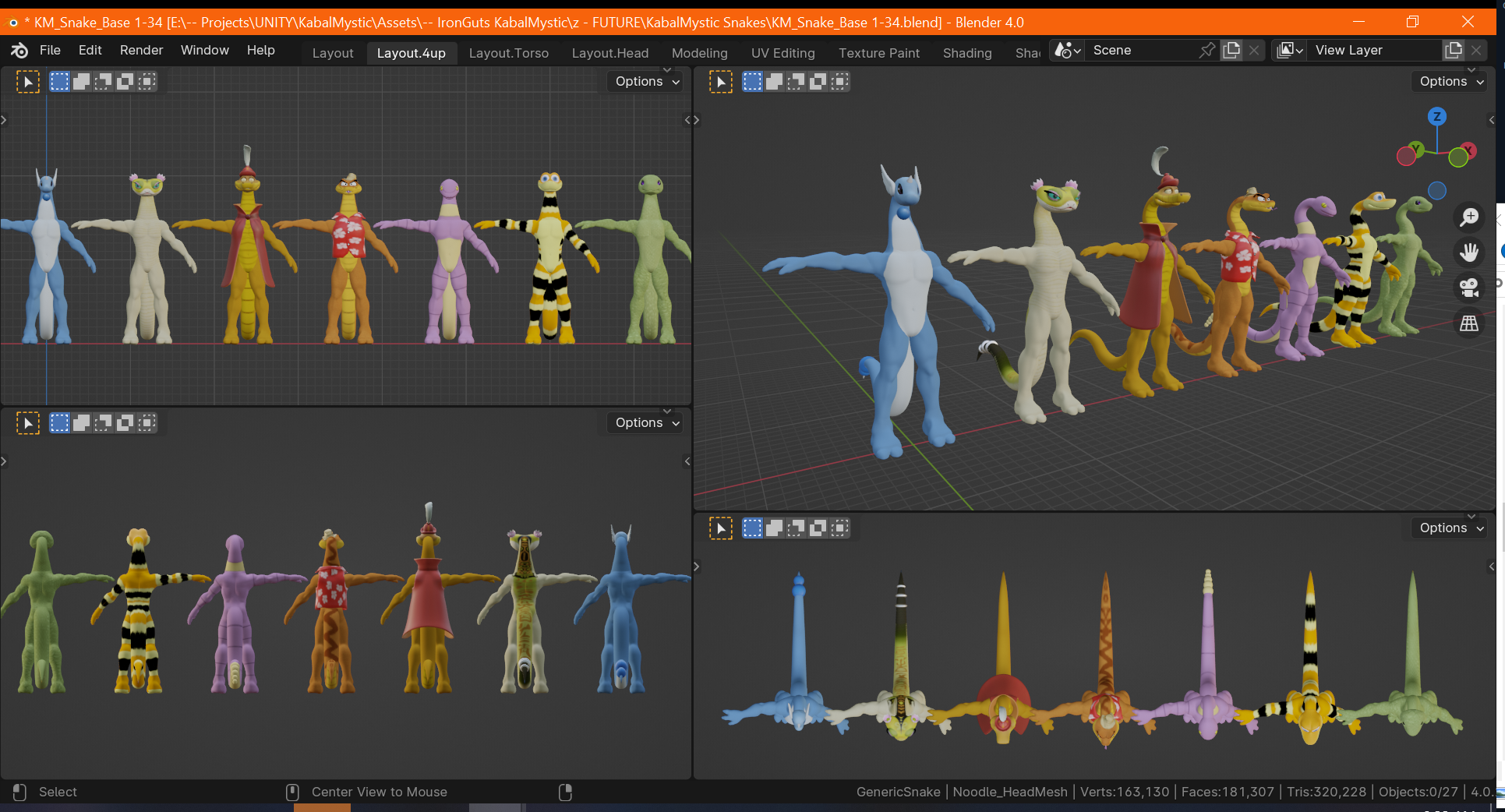Expand the front-view viewport's right sidebar arrow
Image resolution: width=1505 pixels, height=812 pixels.
(687, 120)
